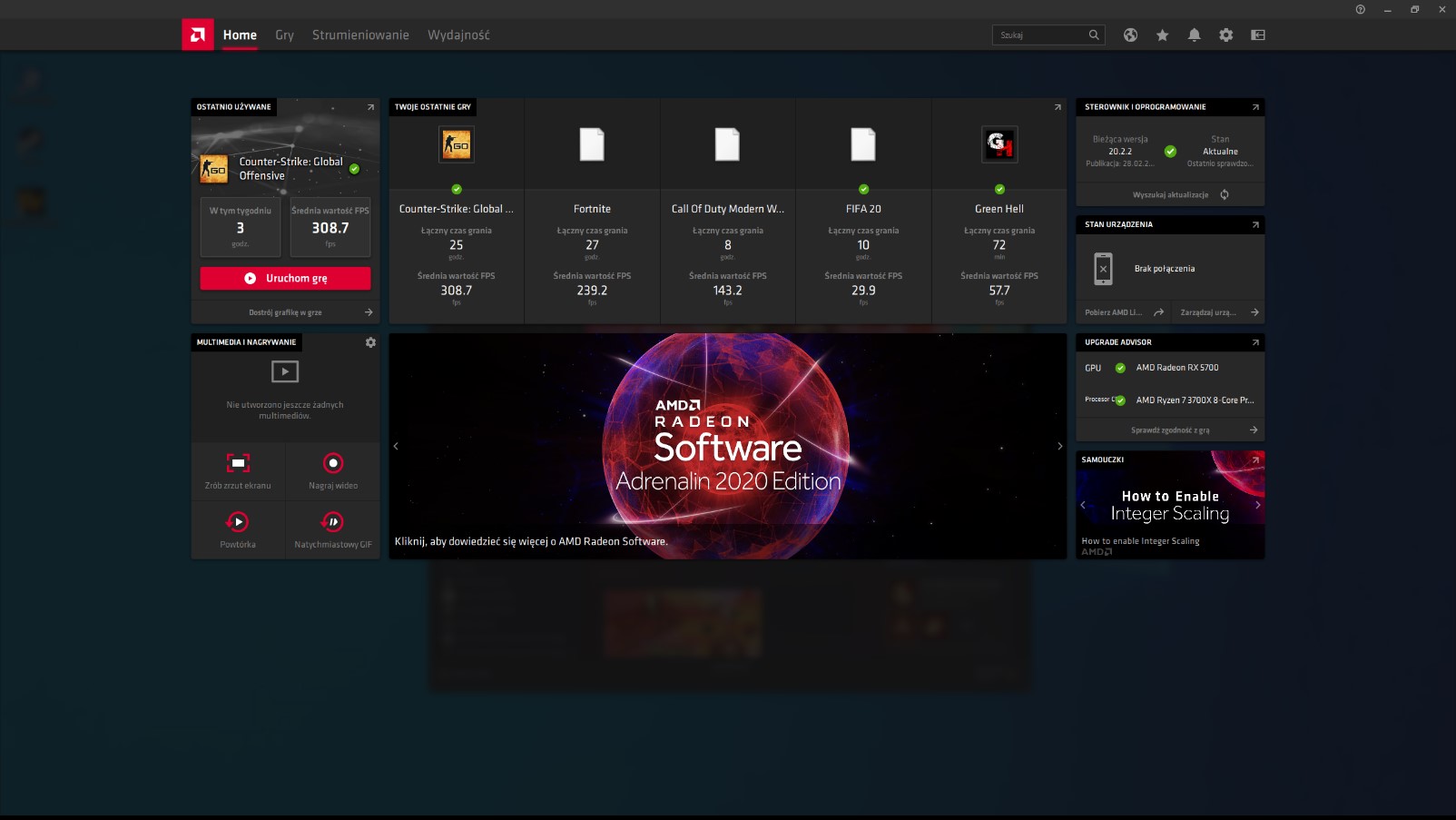1456x820 pixels.
Task: Click Wyszukaj aktualizacje
Action: pos(1170,194)
